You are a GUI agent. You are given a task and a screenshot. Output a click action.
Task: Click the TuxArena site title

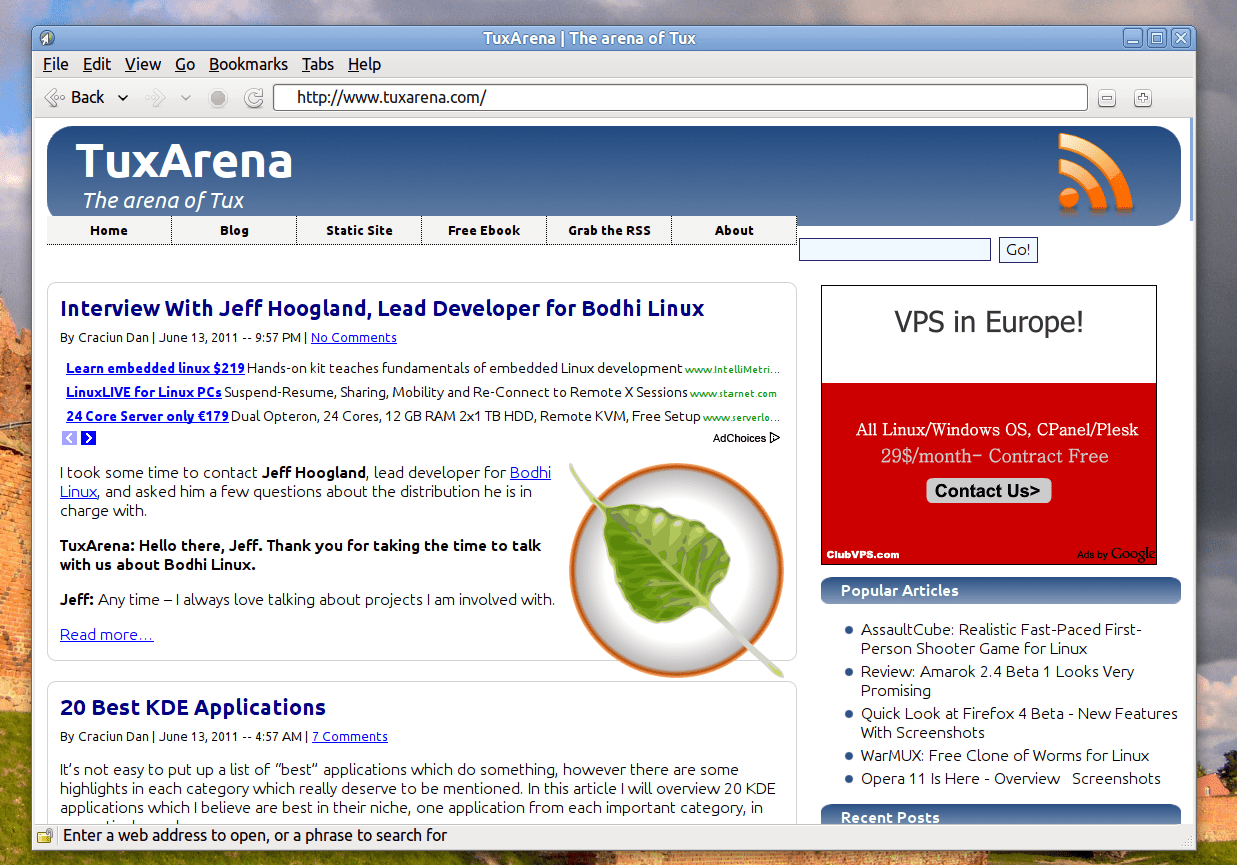184,161
